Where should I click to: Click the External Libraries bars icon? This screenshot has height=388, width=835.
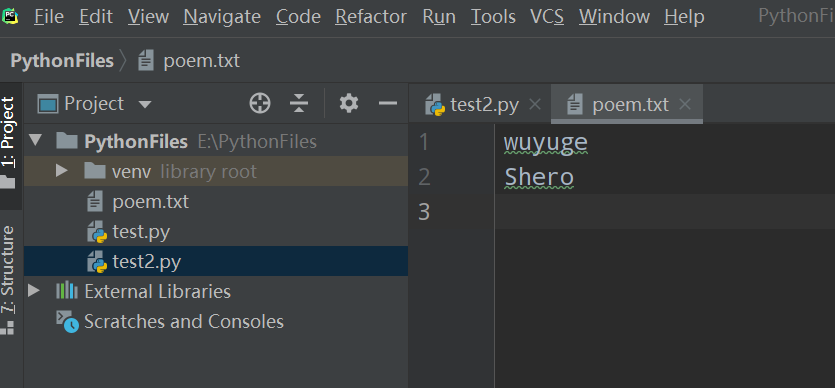pyautogui.click(x=67, y=291)
